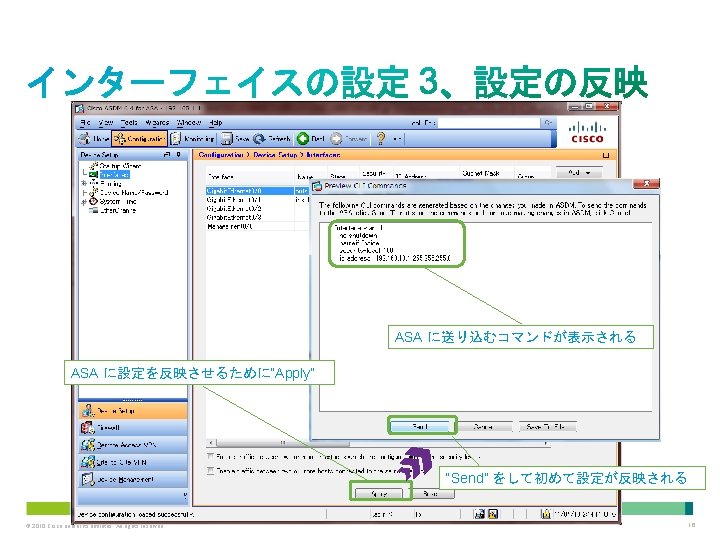Select the Configuration toolbar button
Image resolution: width=720 pixels, height=540 pixels.
140,138
